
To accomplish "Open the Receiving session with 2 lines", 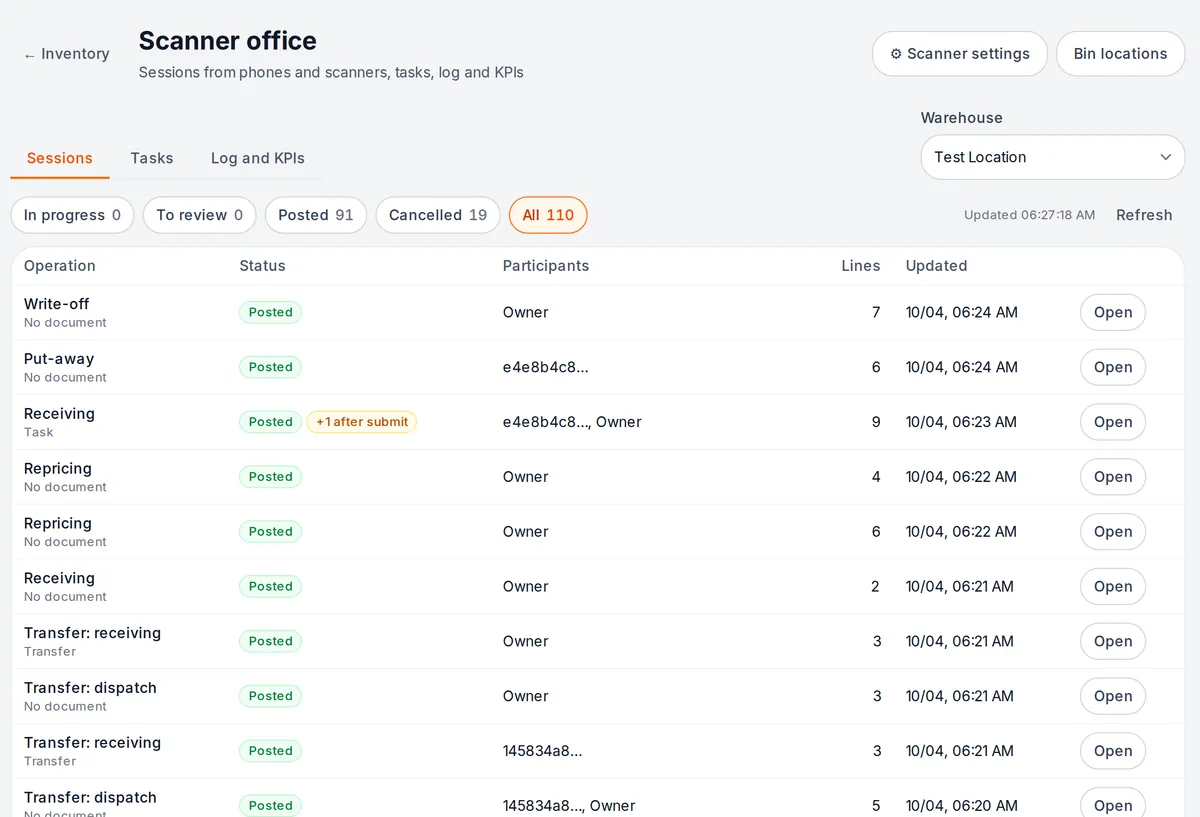I will tap(1113, 587).
